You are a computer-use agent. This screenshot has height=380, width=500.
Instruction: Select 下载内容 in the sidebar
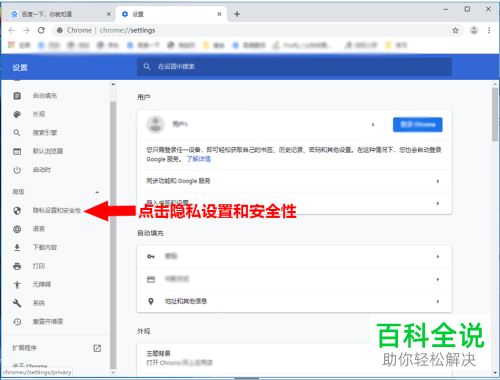point(45,247)
